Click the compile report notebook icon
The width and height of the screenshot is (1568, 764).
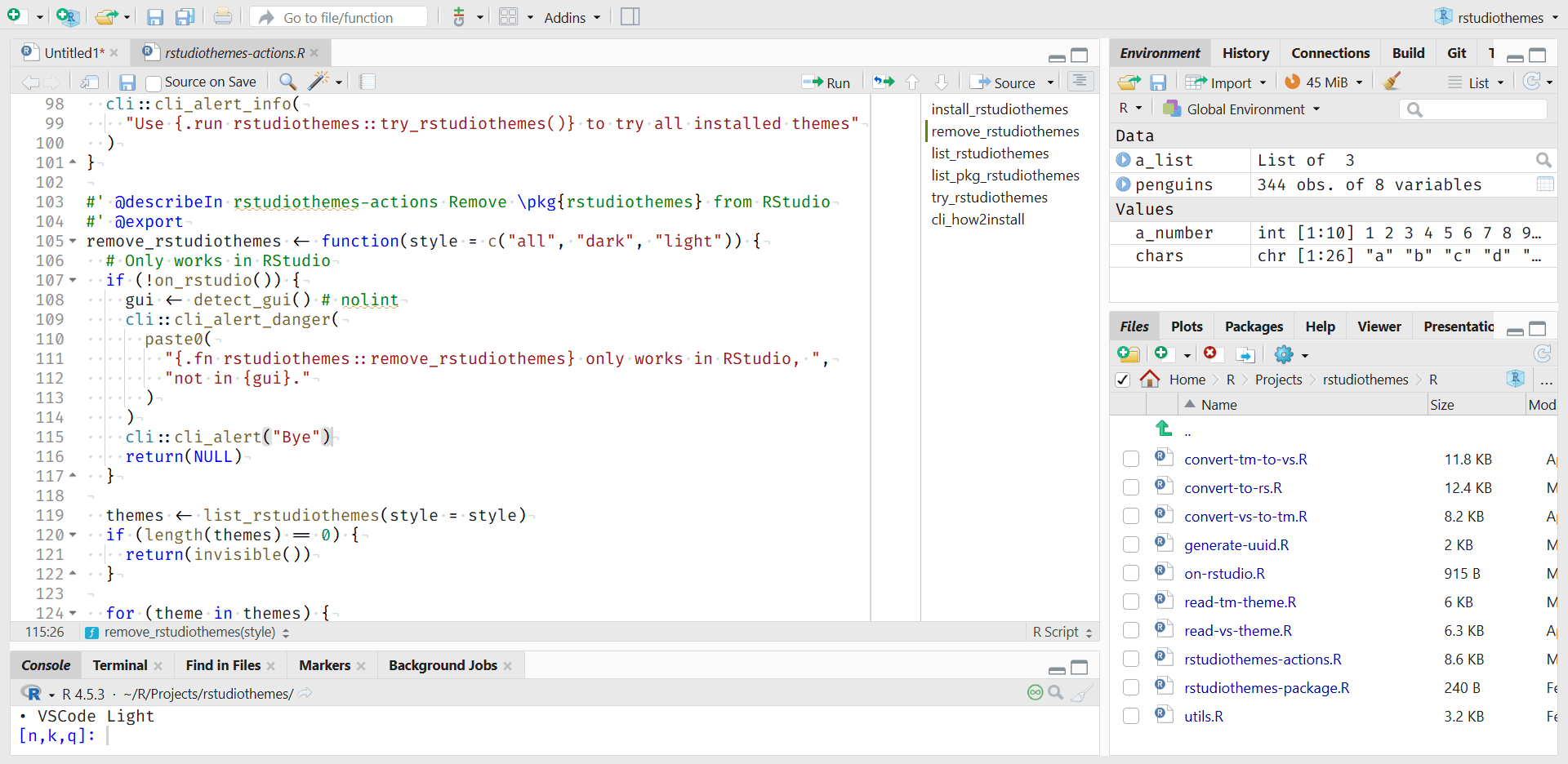click(367, 82)
